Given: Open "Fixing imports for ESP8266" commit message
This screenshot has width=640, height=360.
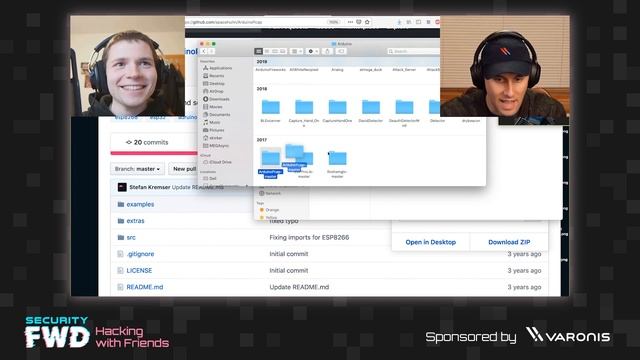Looking at the screenshot, I should click(309, 238).
